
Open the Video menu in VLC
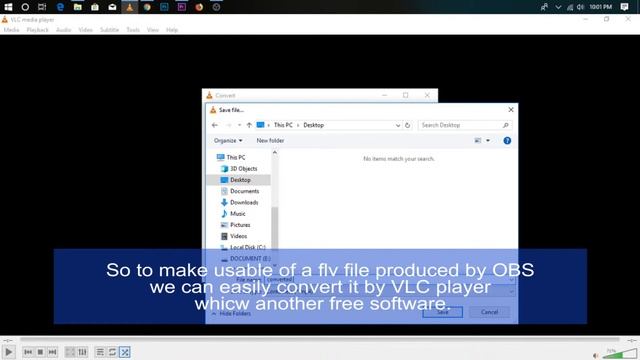click(86, 30)
